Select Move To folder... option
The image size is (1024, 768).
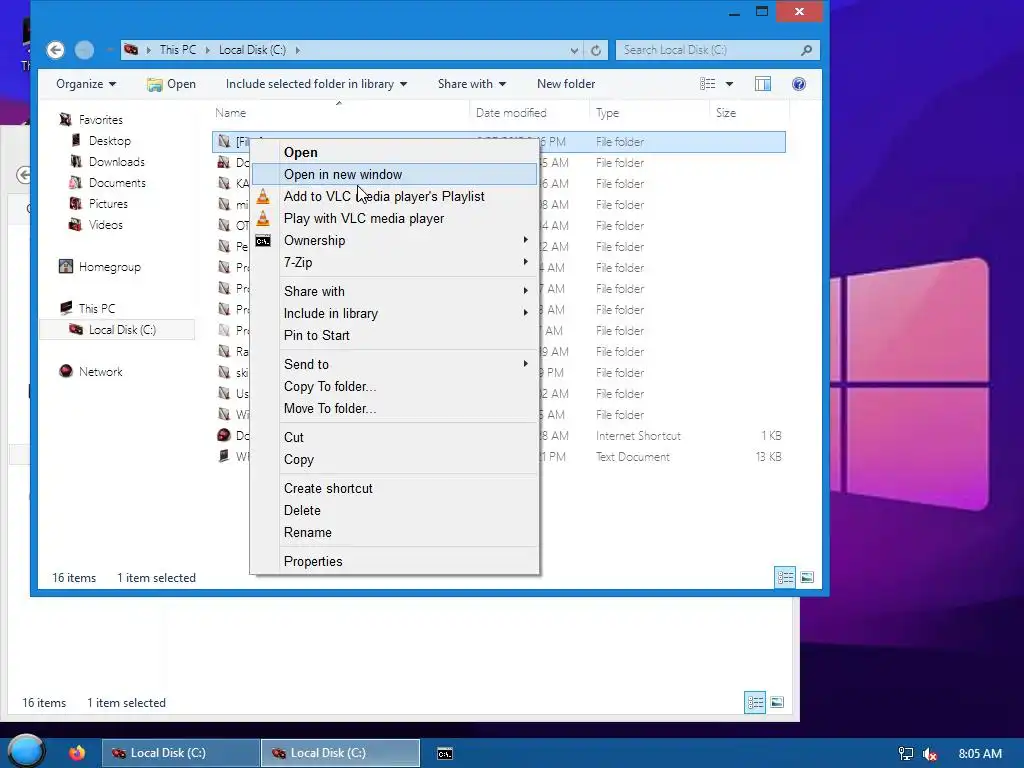[394, 408]
